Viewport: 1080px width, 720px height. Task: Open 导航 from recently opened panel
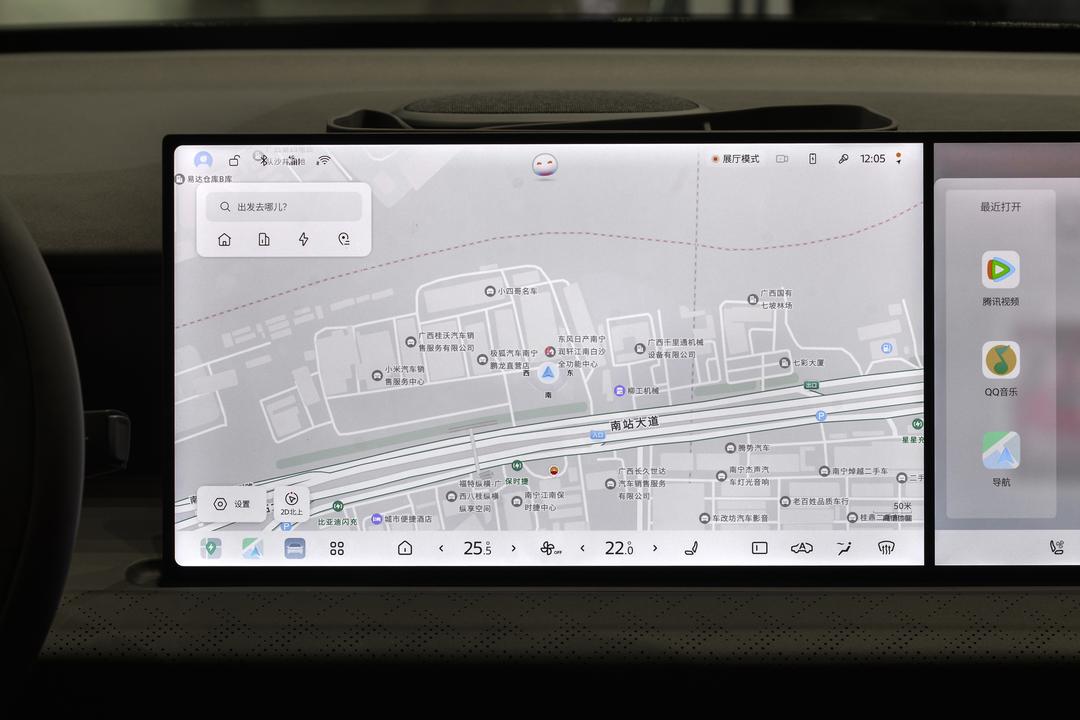[1001, 459]
